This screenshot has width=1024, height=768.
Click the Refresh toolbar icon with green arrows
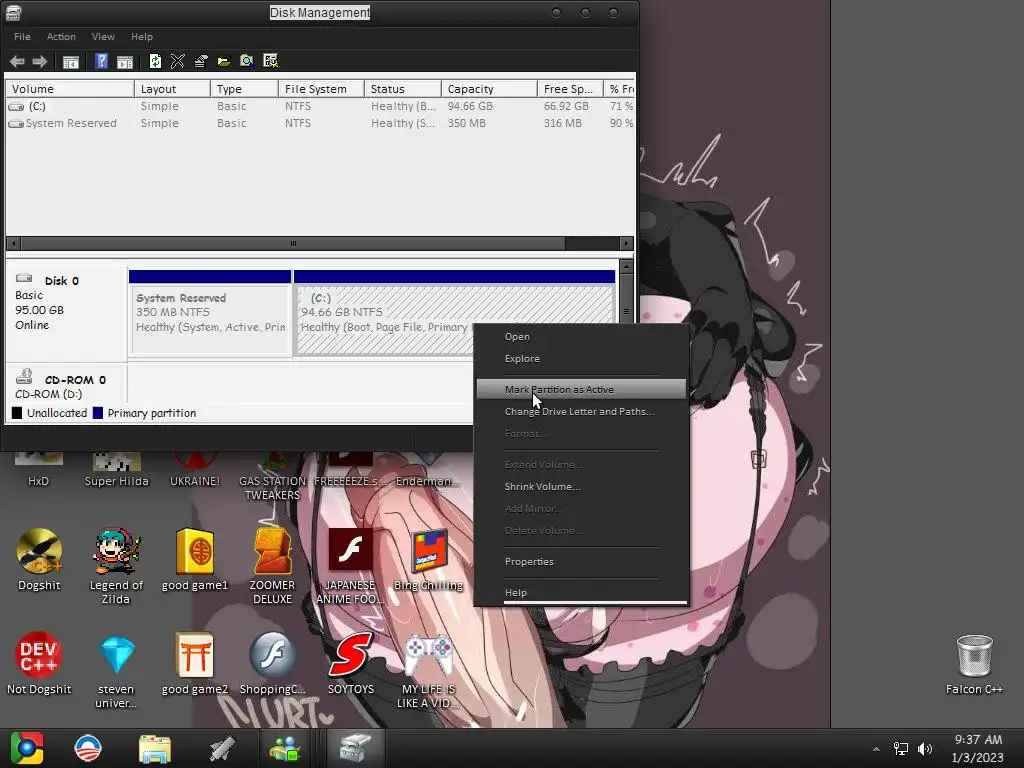pyautogui.click(x=155, y=61)
